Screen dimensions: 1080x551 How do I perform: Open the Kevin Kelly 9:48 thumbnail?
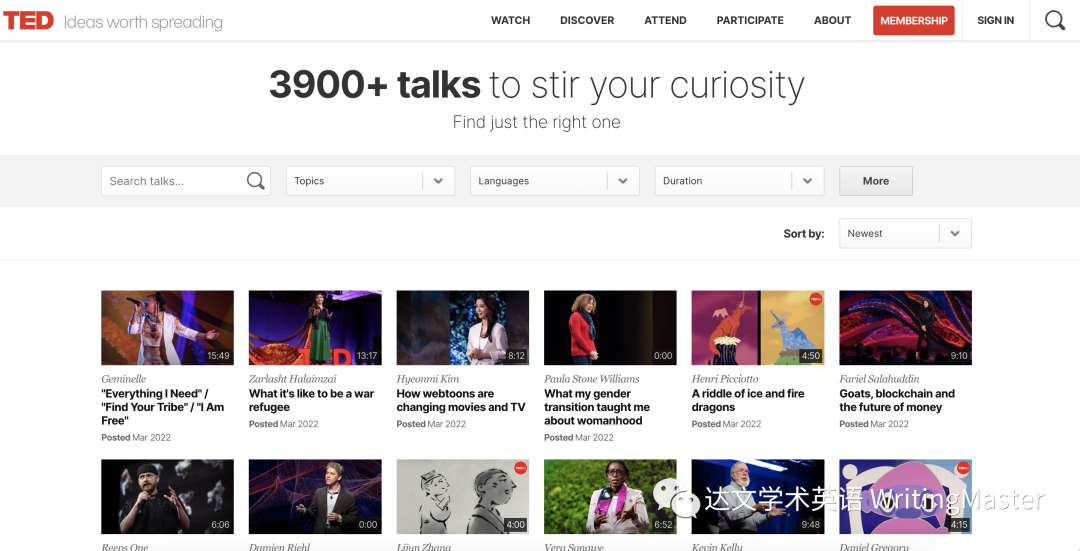pos(758,497)
